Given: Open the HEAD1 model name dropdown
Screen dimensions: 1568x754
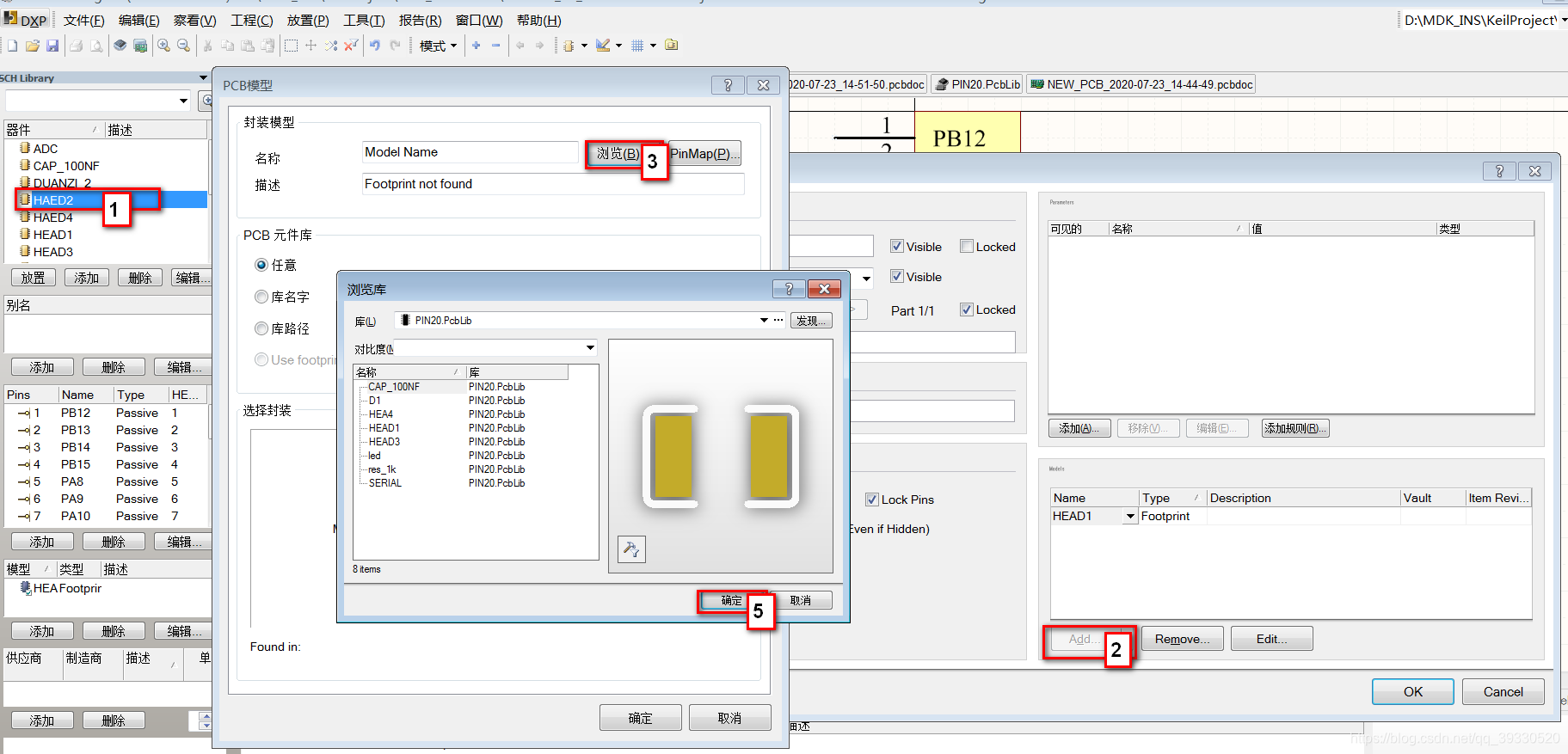Looking at the screenshot, I should pyautogui.click(x=1129, y=517).
